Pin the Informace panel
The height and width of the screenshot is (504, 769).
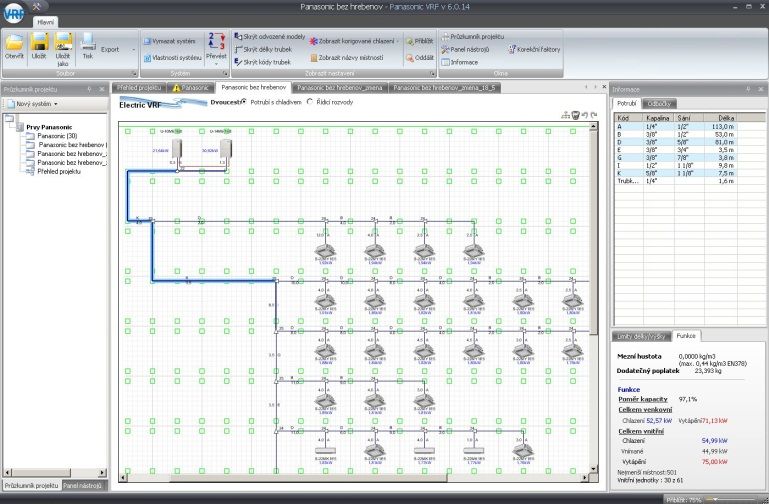(x=748, y=89)
